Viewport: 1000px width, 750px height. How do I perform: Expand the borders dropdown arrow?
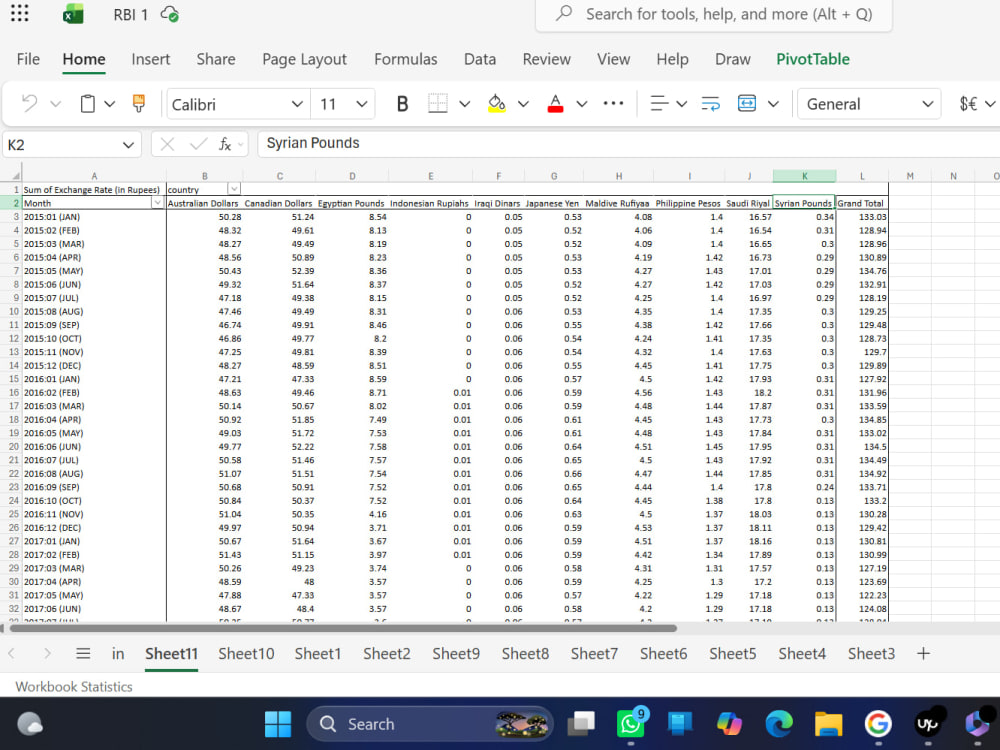[464, 104]
